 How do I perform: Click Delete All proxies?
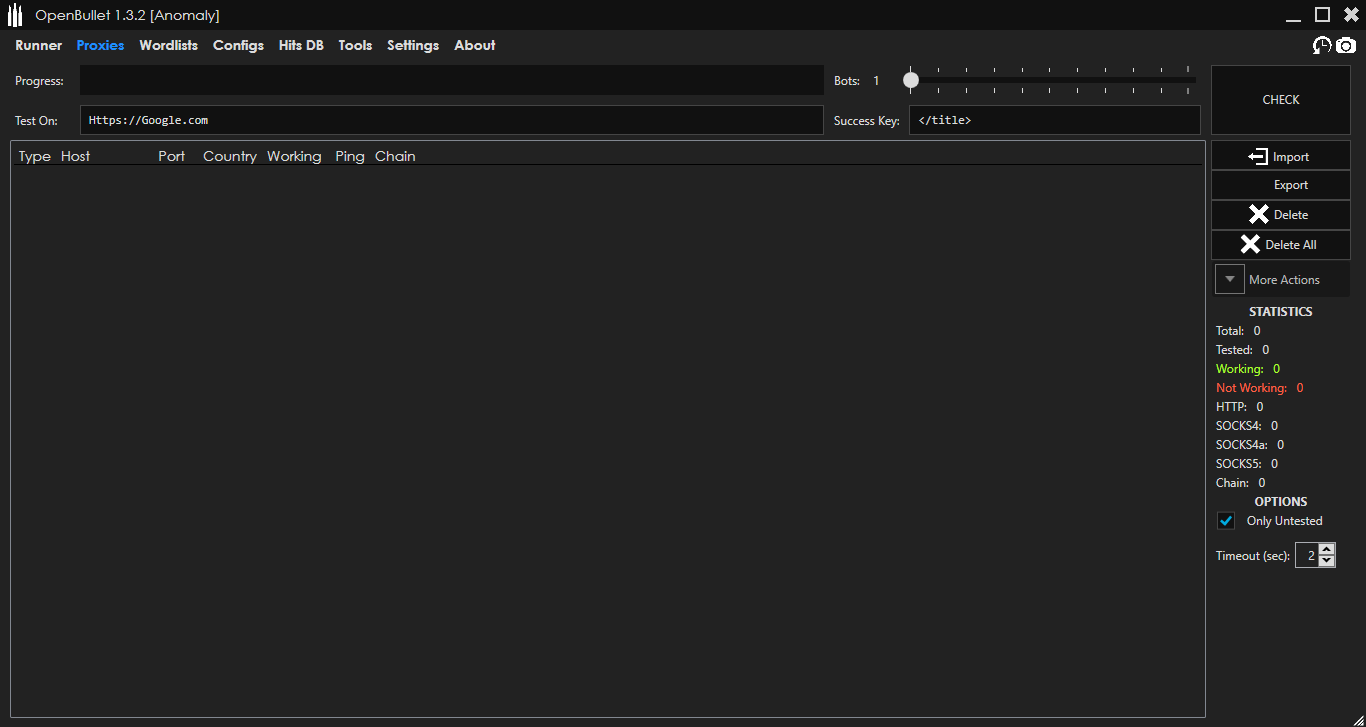pyautogui.click(x=1281, y=245)
